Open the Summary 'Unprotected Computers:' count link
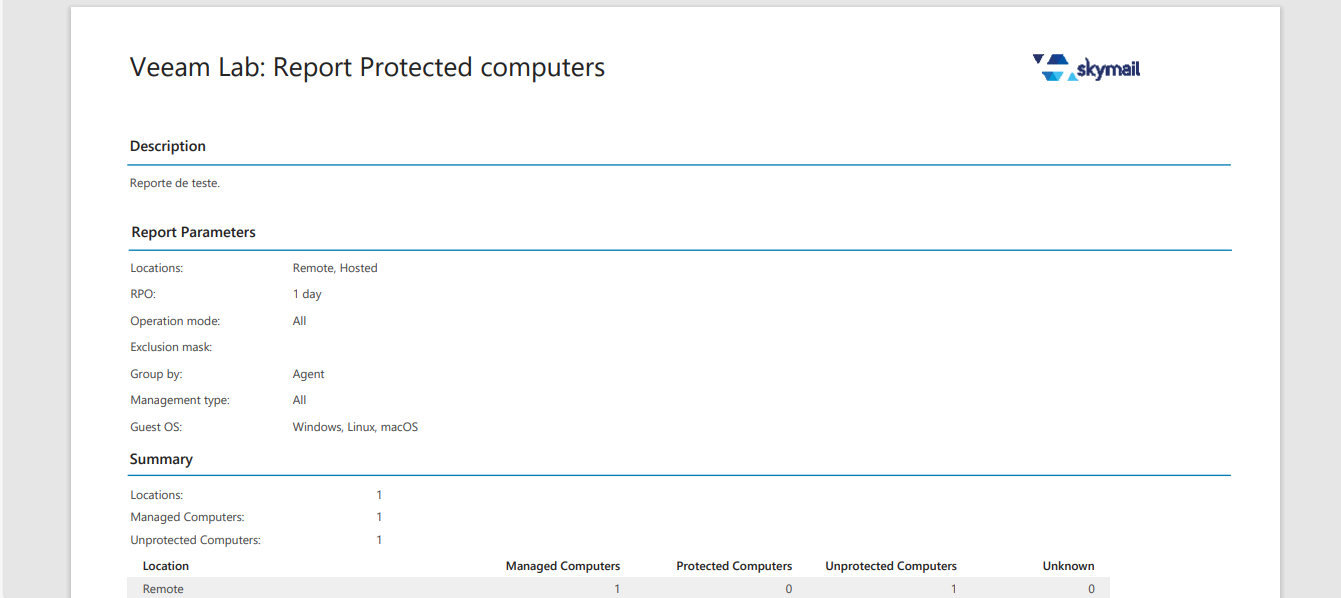1341x598 pixels. coord(379,540)
